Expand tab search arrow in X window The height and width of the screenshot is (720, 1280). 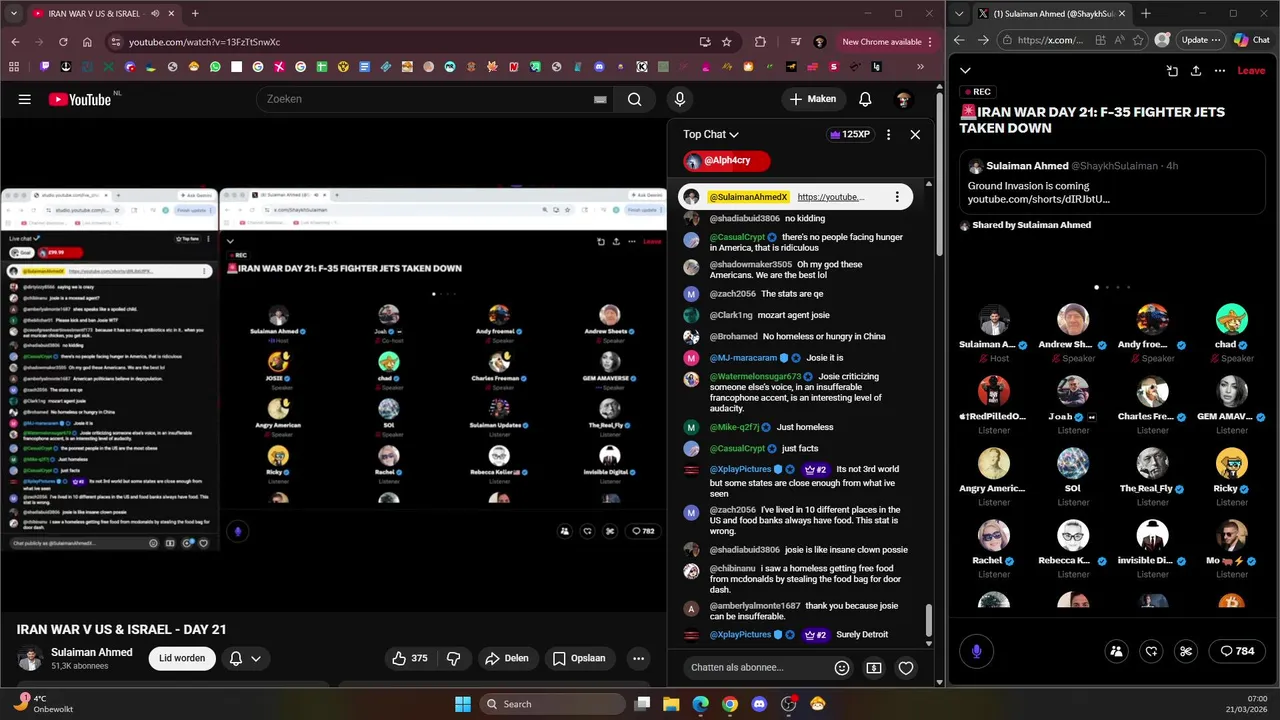tap(961, 13)
